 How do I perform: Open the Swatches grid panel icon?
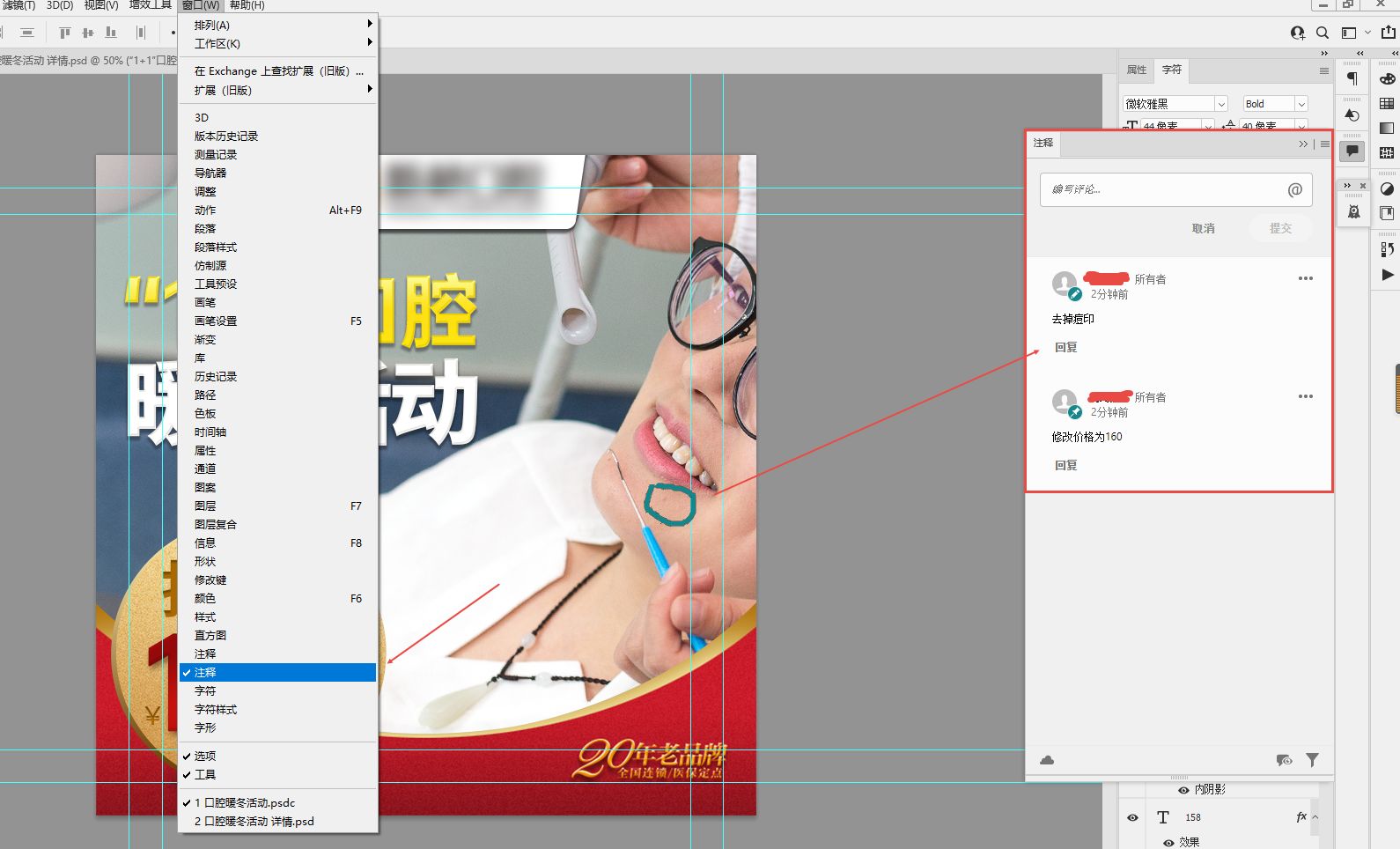pos(1387,104)
